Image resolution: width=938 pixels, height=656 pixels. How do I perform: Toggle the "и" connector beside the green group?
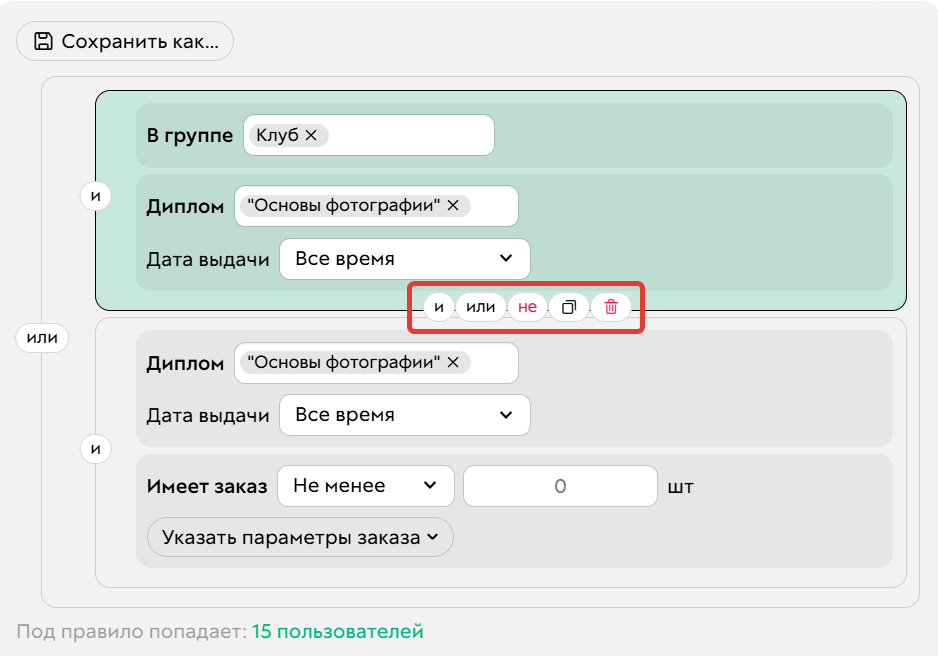pyautogui.click(x=95, y=196)
